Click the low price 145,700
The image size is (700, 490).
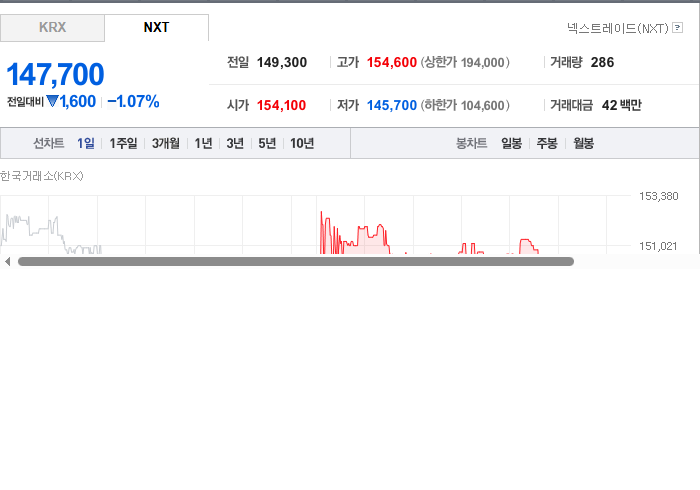click(x=392, y=105)
